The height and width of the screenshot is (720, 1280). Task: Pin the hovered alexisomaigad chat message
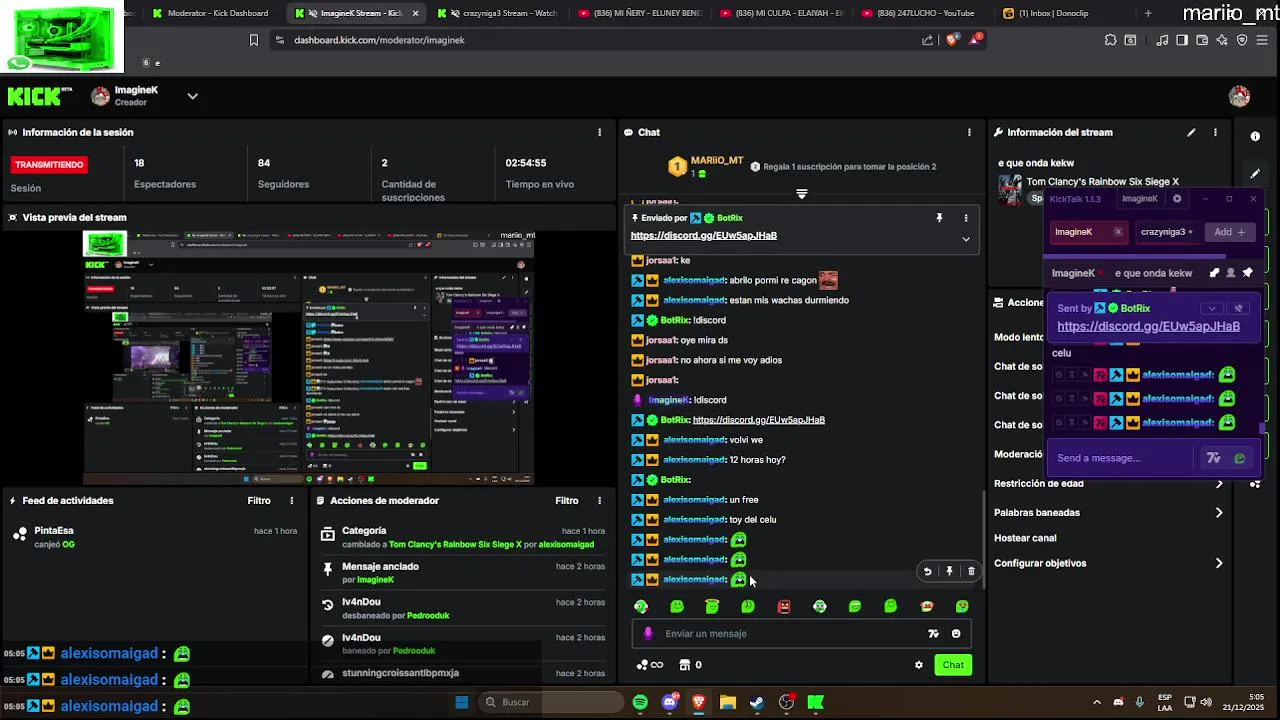coord(949,571)
